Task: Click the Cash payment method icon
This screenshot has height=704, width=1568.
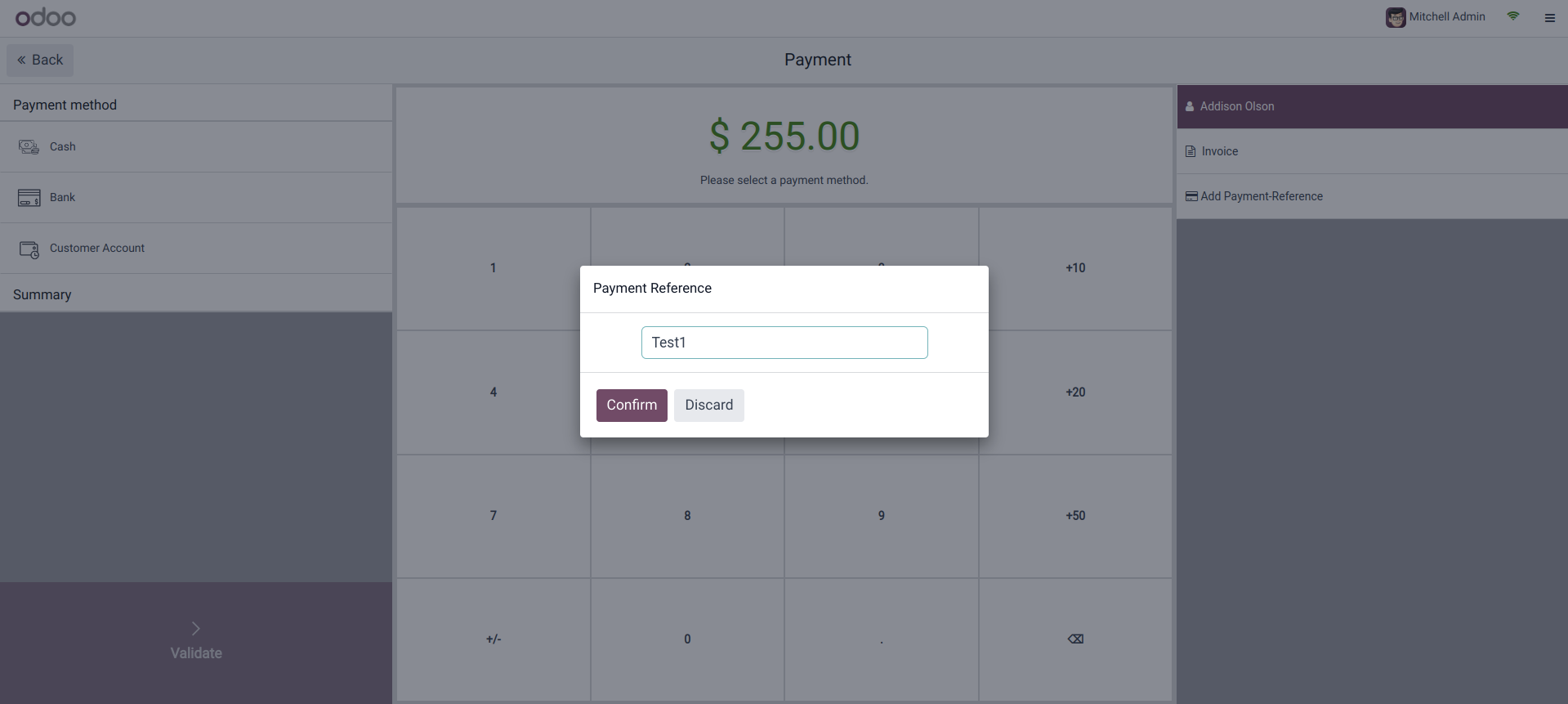Action: point(29,147)
